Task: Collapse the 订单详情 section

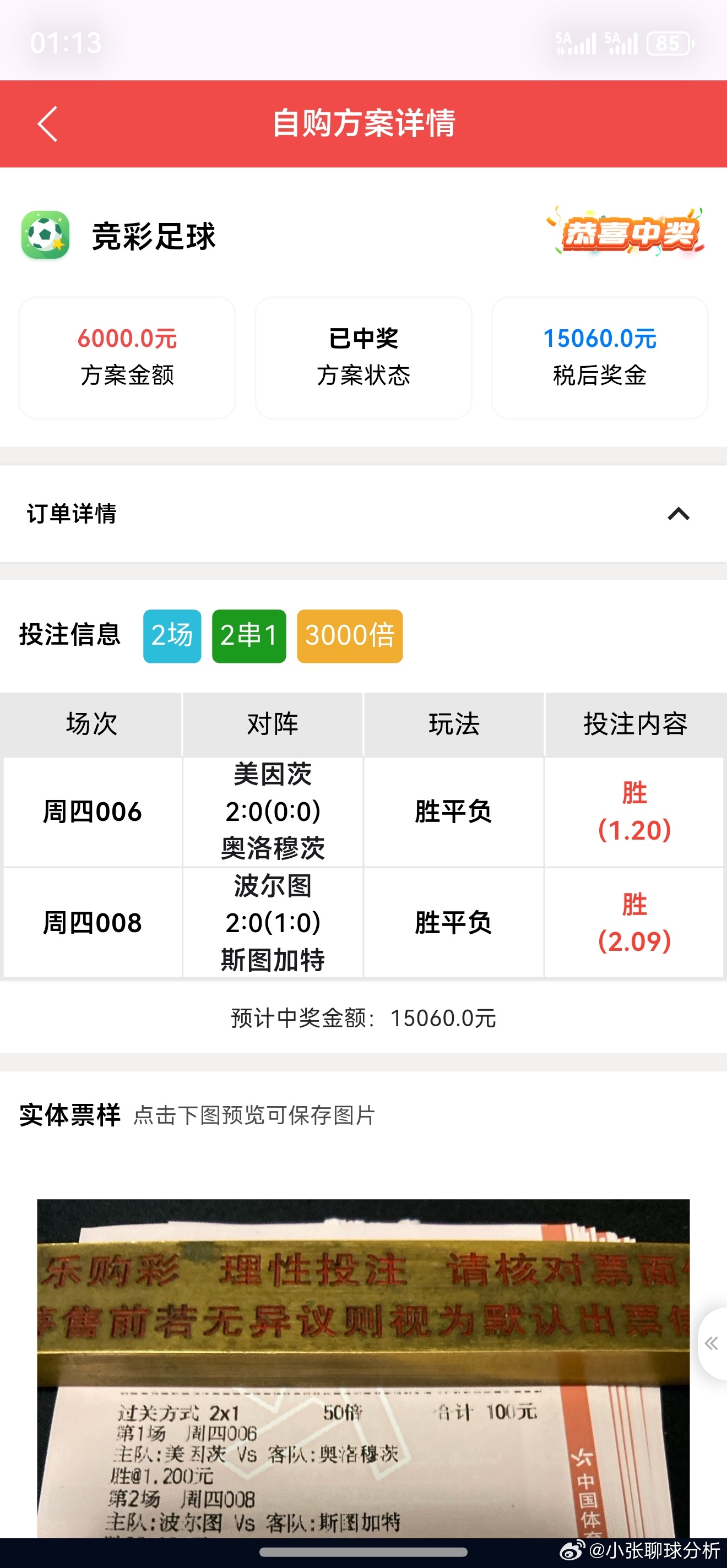Action: pos(677,514)
